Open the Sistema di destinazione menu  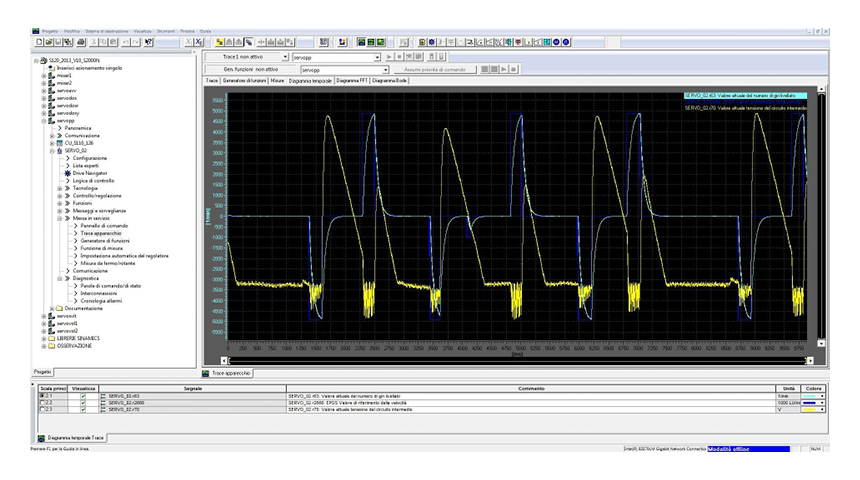[x=107, y=31]
